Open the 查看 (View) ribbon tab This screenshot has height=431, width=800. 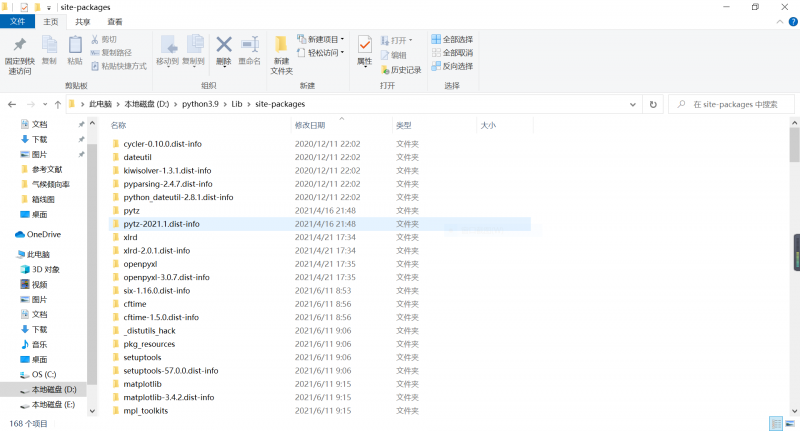pos(115,21)
